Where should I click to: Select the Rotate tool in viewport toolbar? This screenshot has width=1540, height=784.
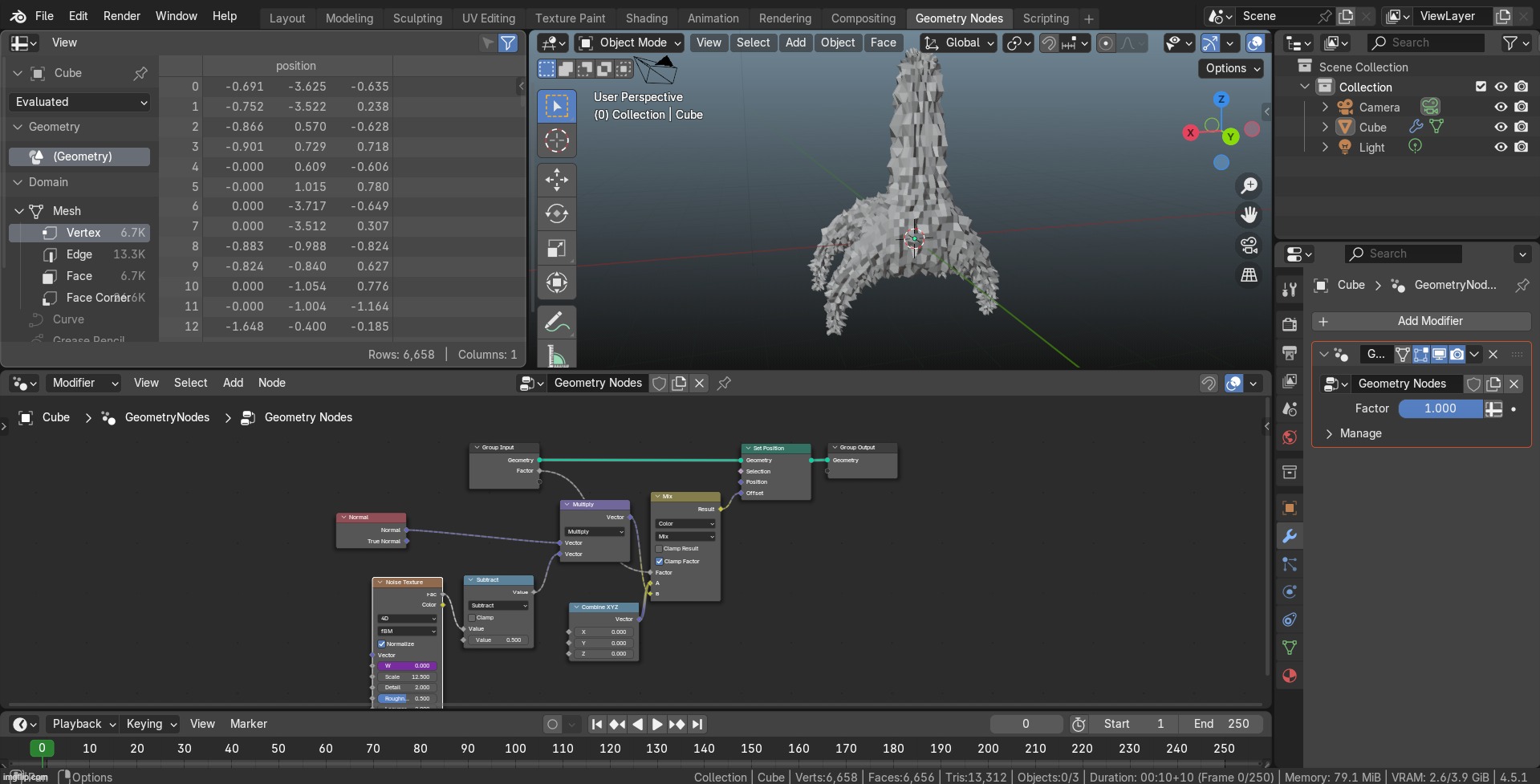[x=556, y=213]
